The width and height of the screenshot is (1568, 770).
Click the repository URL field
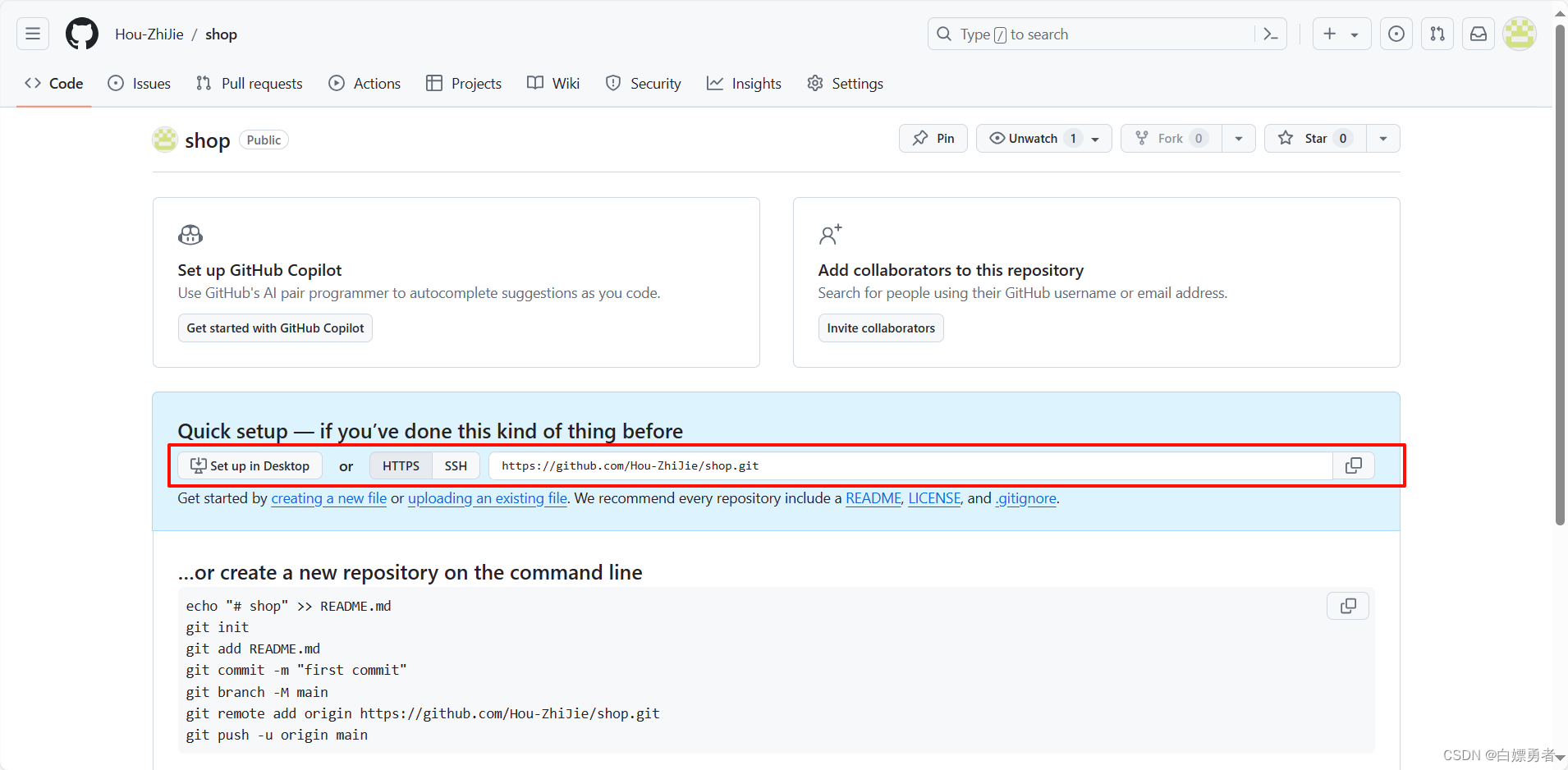click(910, 465)
